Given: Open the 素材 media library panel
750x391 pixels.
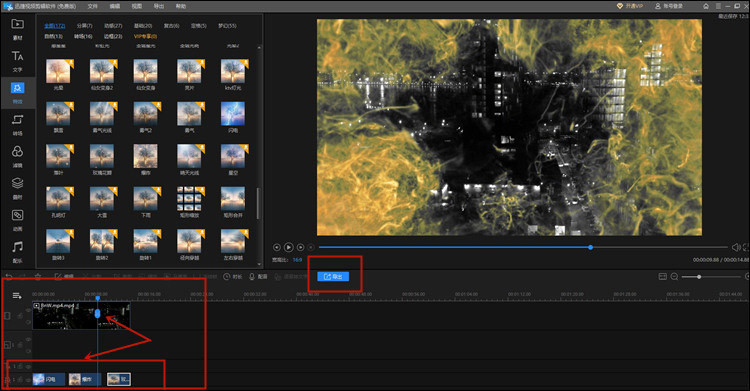Looking at the screenshot, I should [x=18, y=28].
